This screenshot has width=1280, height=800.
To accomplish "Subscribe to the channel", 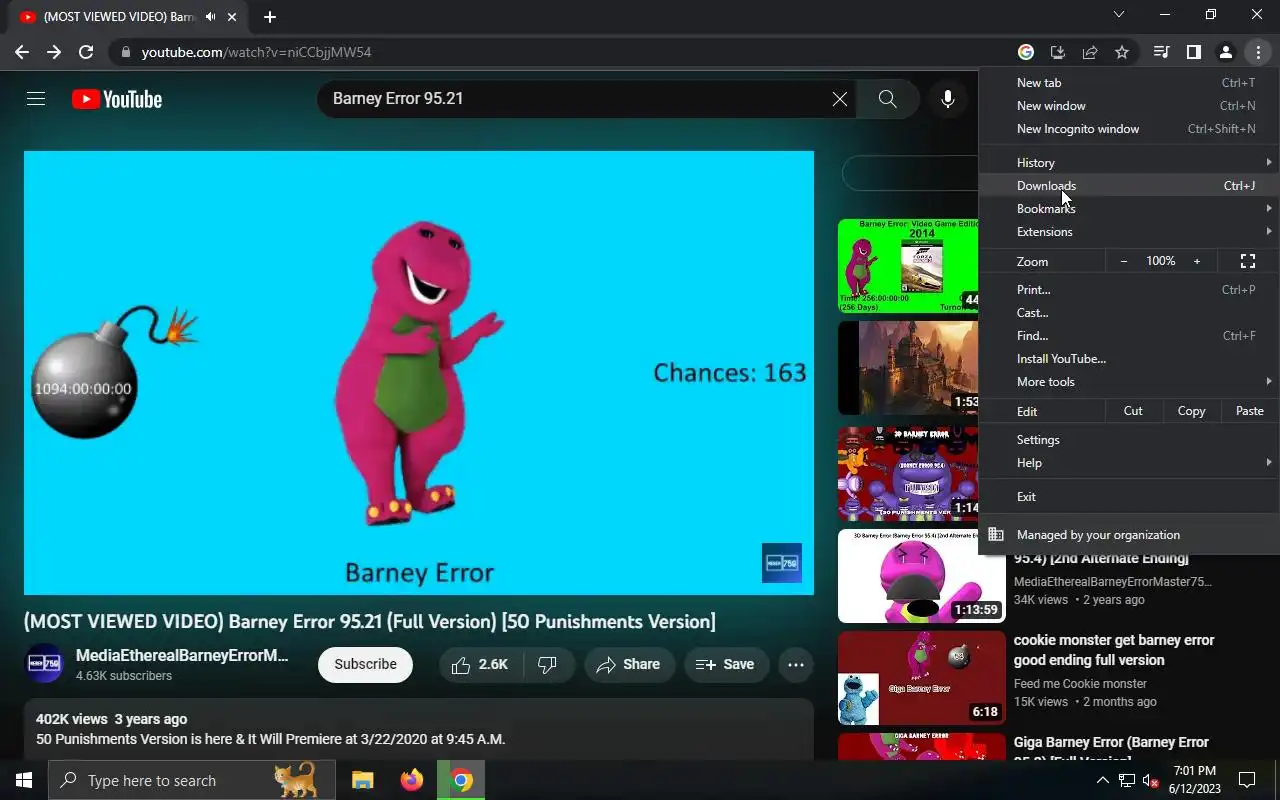I will [365, 665].
